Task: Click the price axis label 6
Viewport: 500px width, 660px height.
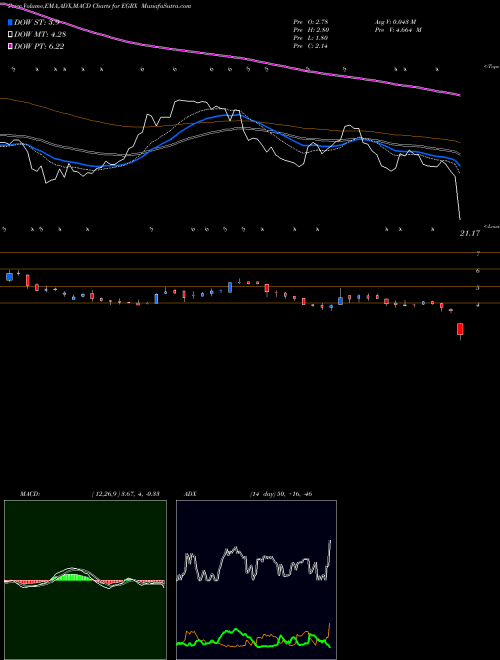Action: coord(478,271)
